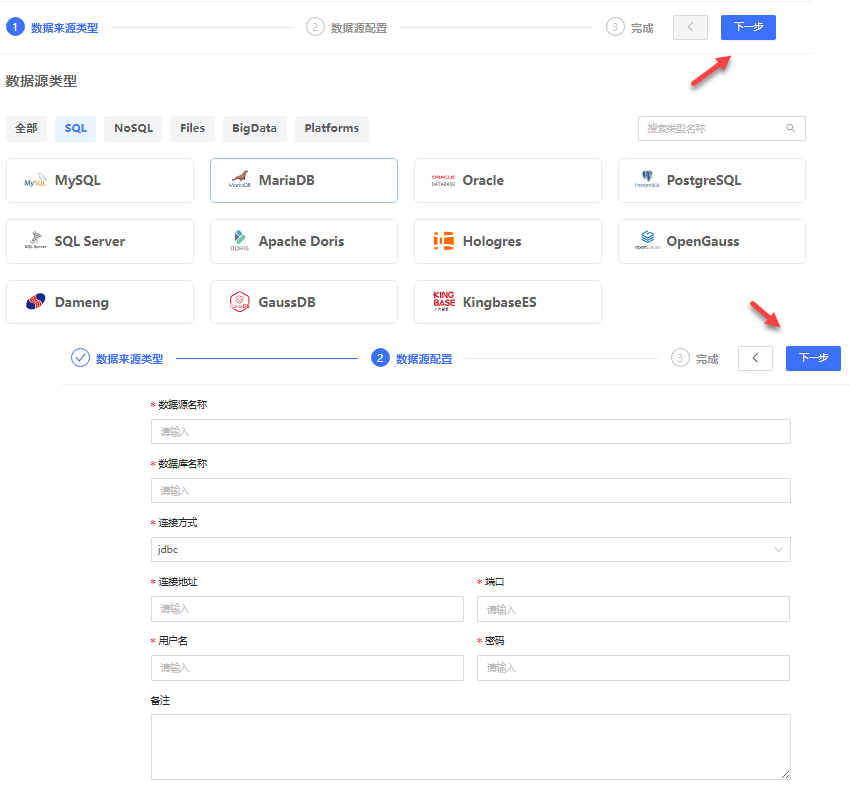Click the back arrow in top wizard bar
Image resolution: width=850 pixels, height=805 pixels.
pos(690,27)
